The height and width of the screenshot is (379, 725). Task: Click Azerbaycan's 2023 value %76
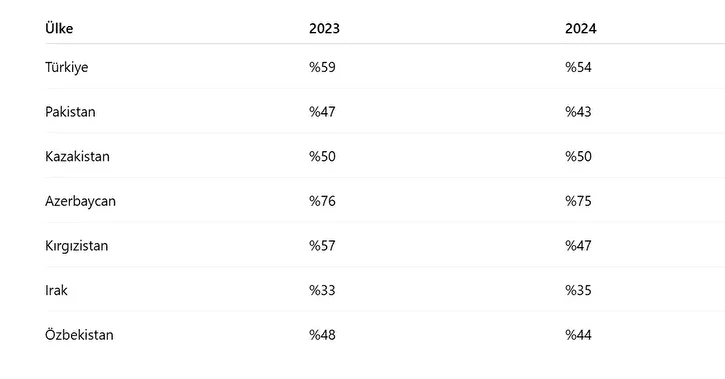click(322, 201)
